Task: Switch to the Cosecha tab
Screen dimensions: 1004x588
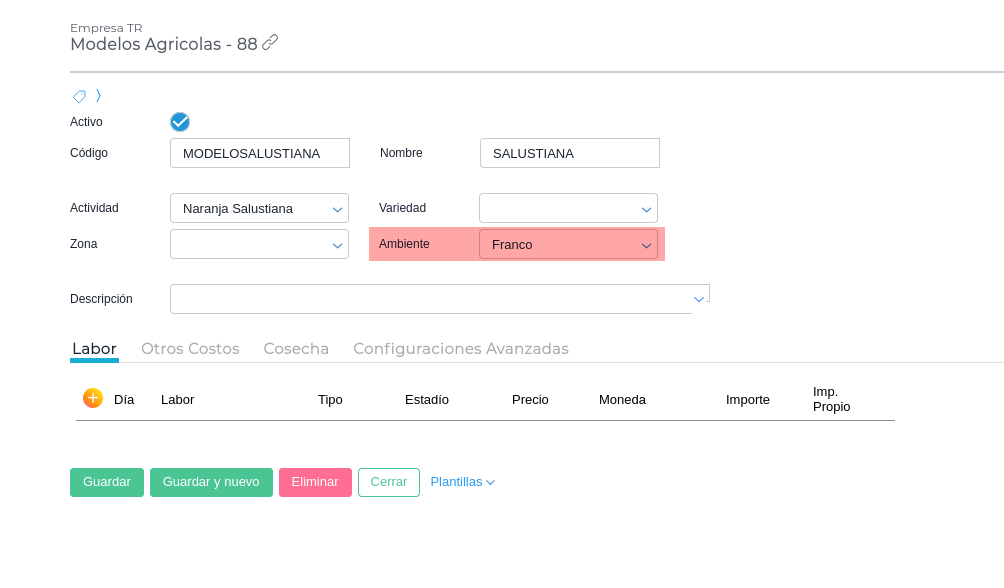Action: click(296, 349)
